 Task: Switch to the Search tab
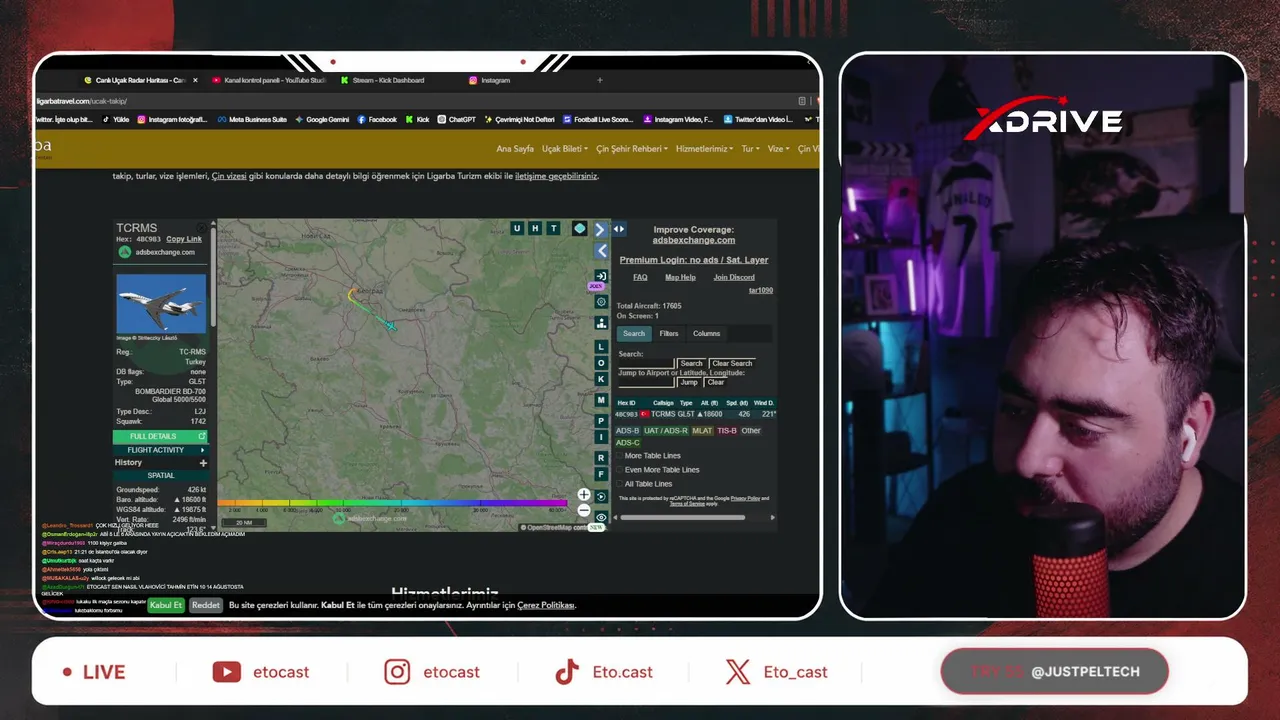[x=634, y=334]
